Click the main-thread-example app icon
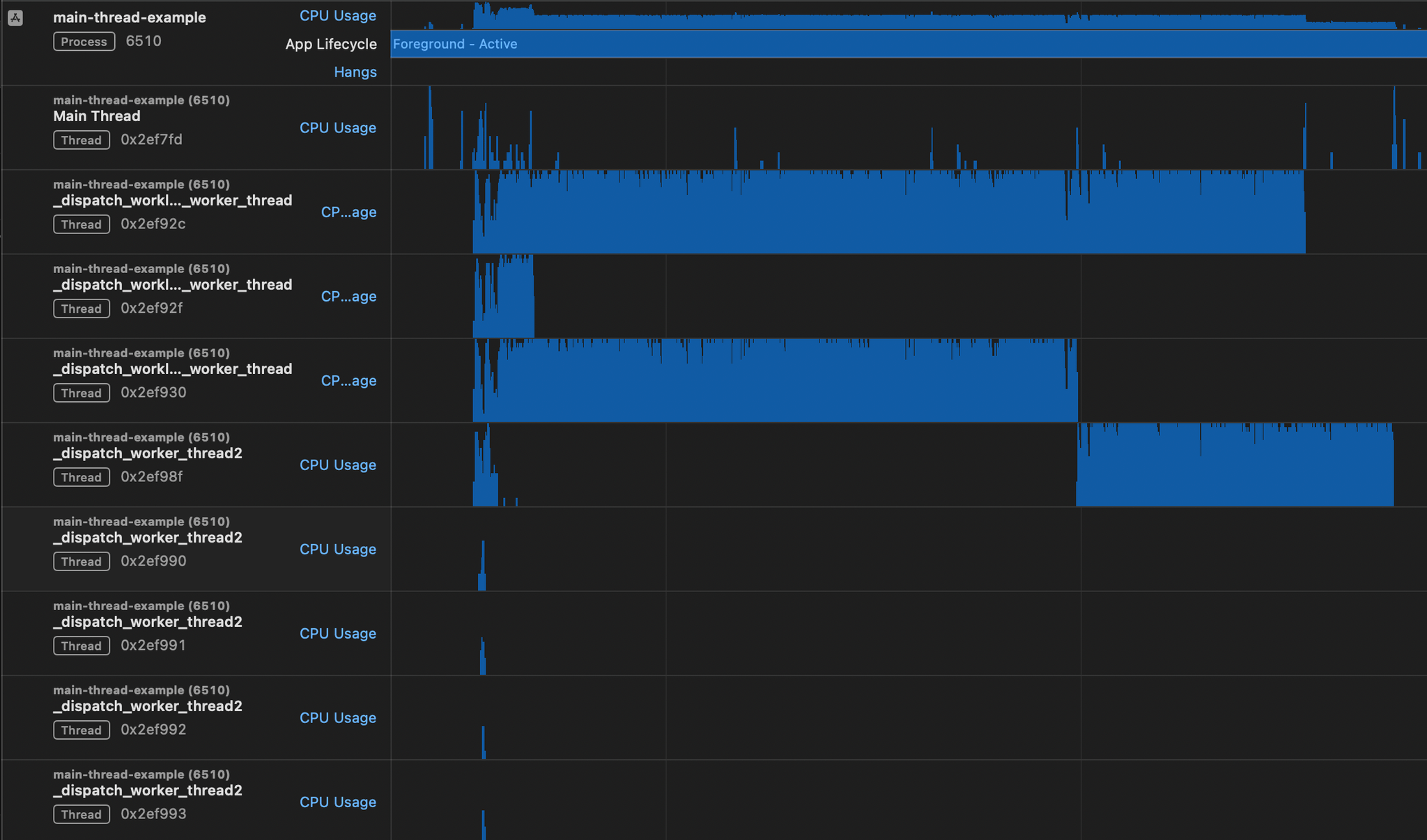The width and height of the screenshot is (1427, 840). (x=15, y=18)
